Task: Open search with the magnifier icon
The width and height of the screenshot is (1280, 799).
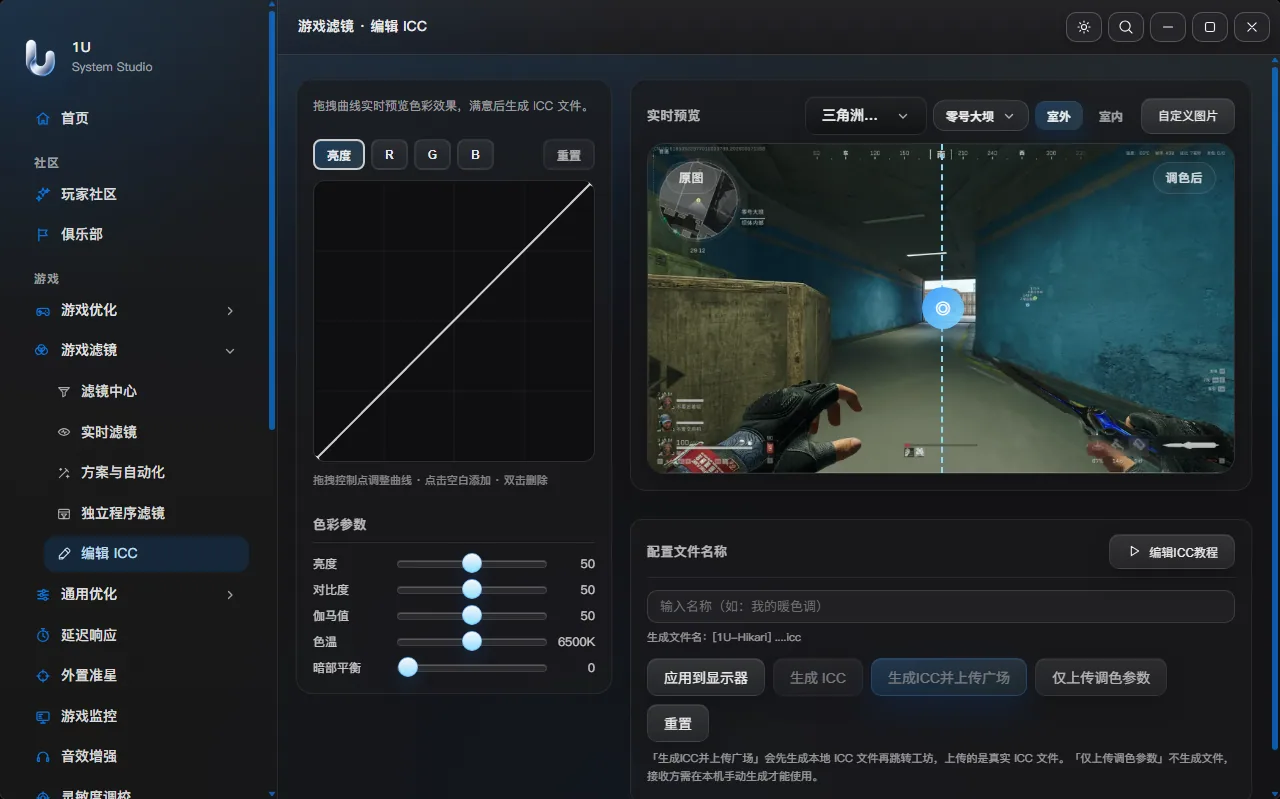Action: [x=1126, y=27]
